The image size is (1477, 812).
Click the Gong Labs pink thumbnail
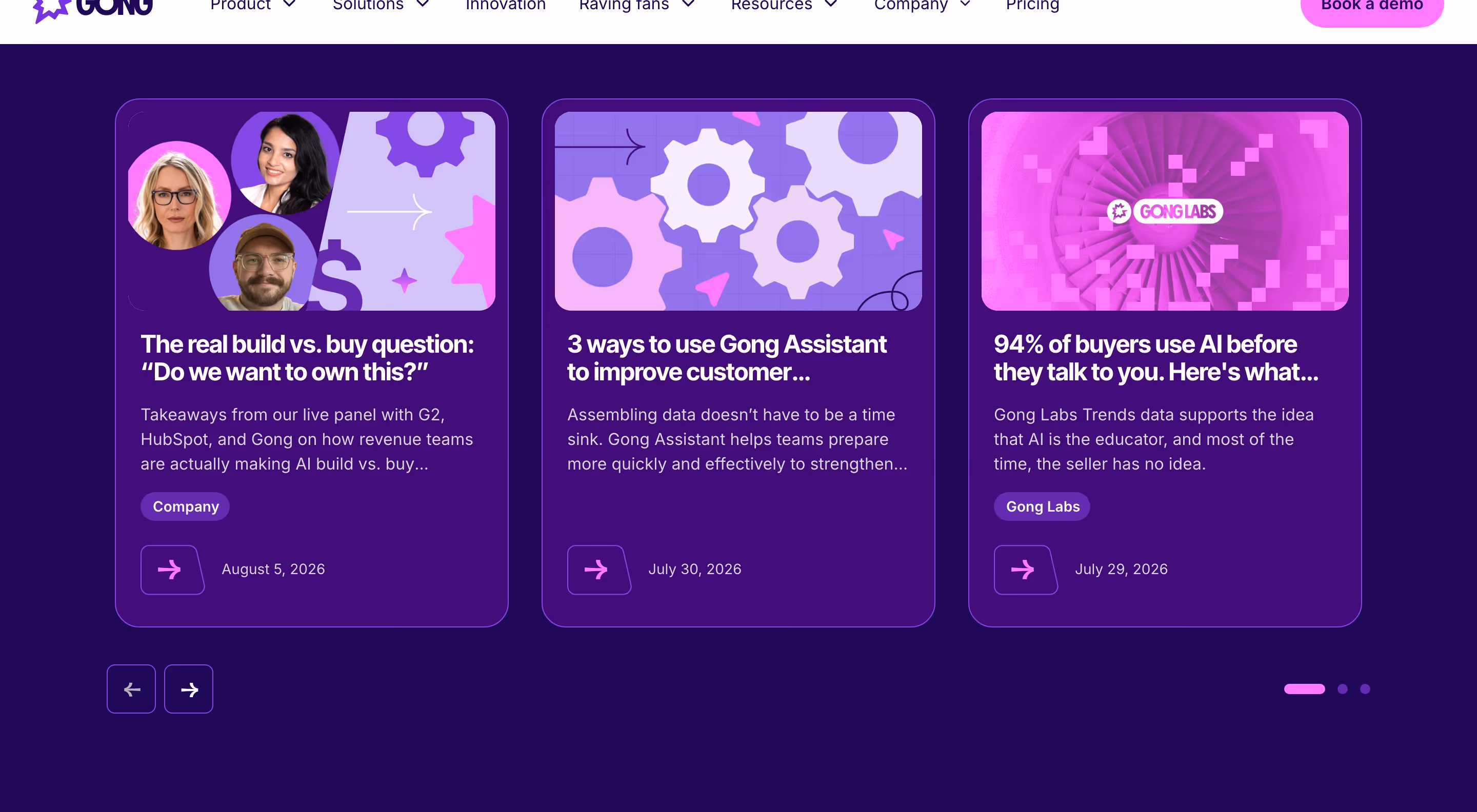pyautogui.click(x=1165, y=211)
